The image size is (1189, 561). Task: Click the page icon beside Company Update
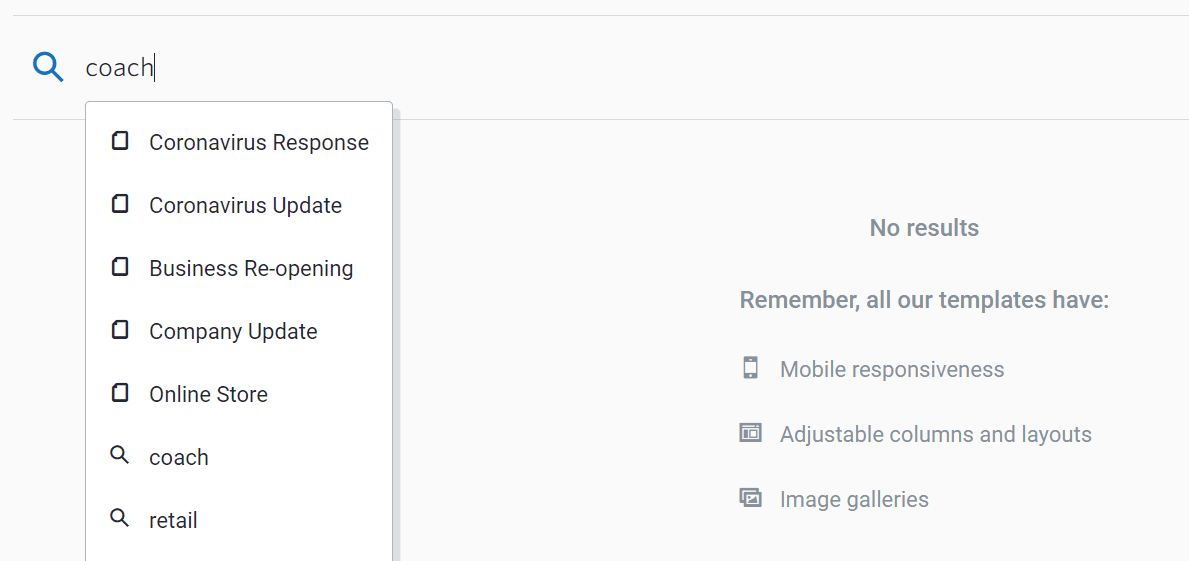pos(120,330)
